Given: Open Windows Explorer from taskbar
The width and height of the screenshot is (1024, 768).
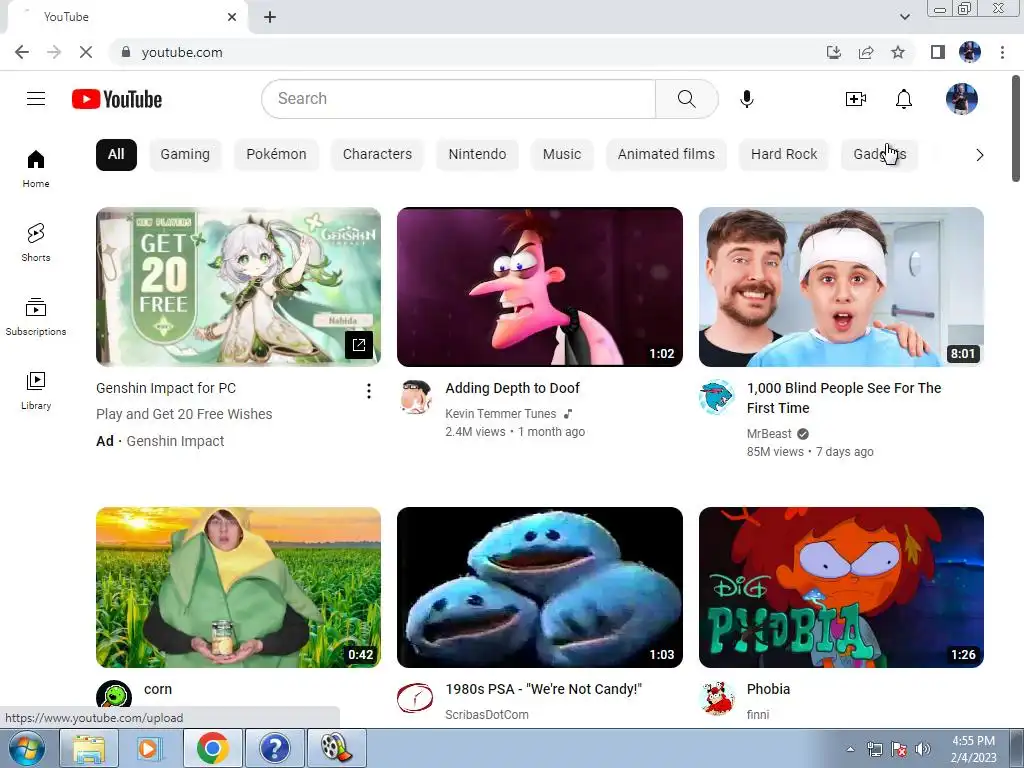Looking at the screenshot, I should pos(89,748).
